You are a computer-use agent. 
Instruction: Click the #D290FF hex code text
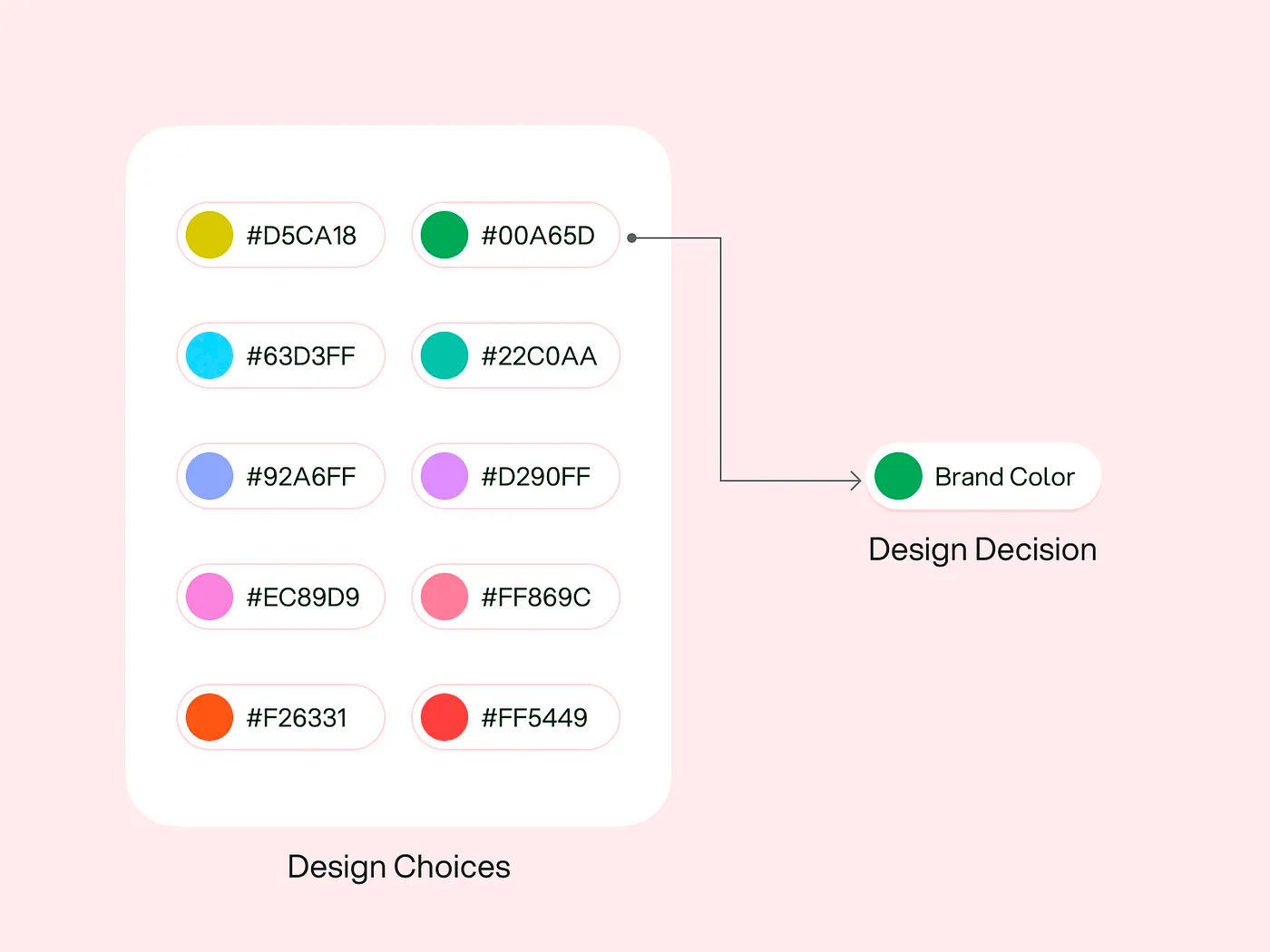[x=536, y=477]
